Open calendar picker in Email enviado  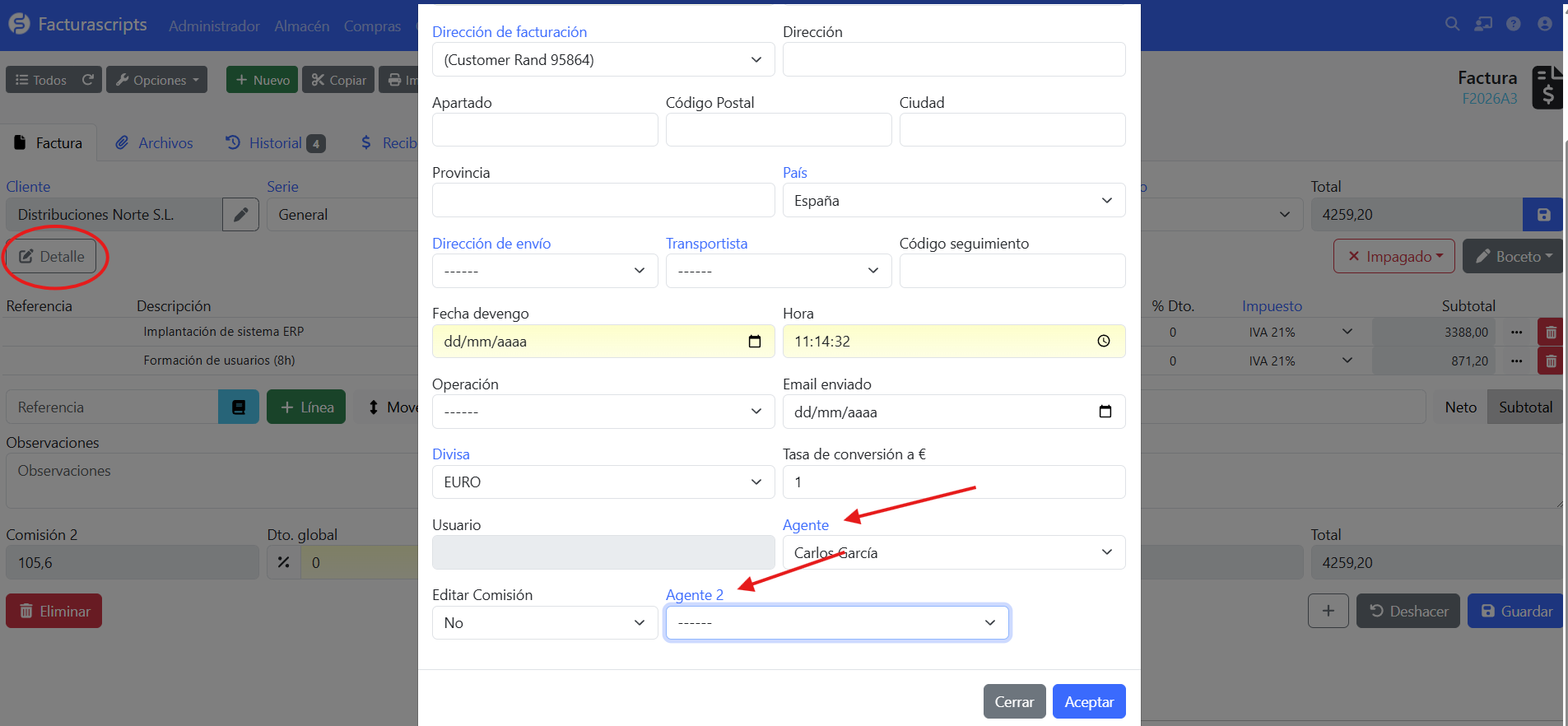pyautogui.click(x=1105, y=412)
